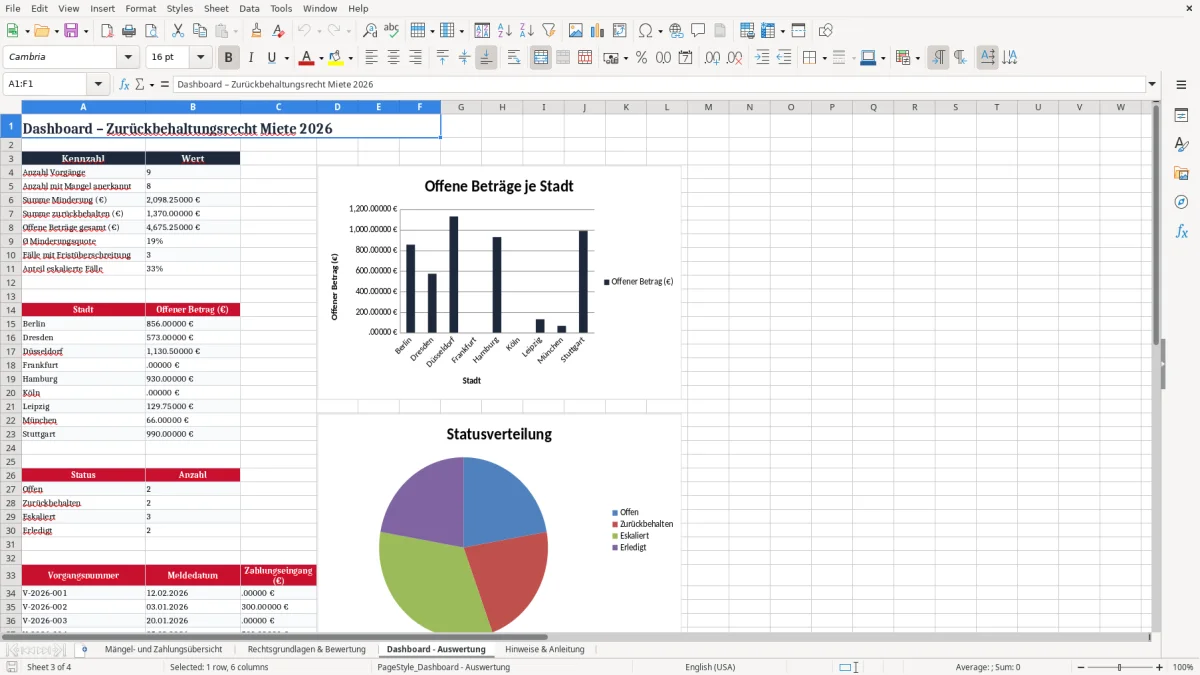Run spelling check (abc icon)
The height and width of the screenshot is (675, 1200).
tap(392, 31)
